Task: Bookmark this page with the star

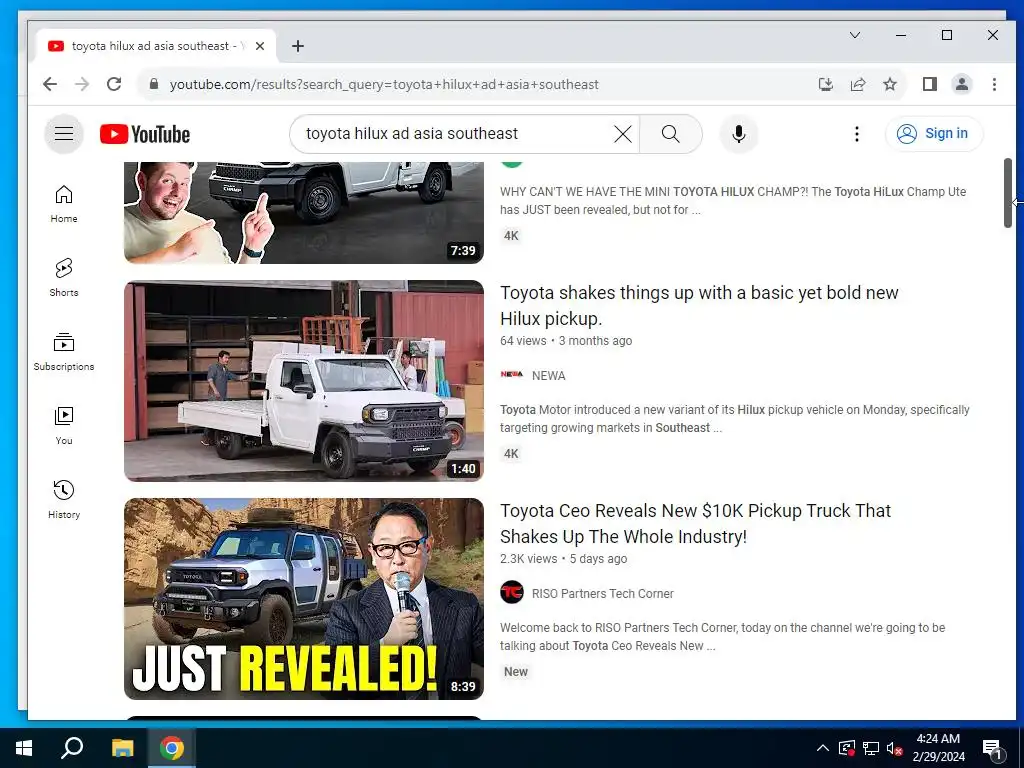Action: pyautogui.click(x=889, y=84)
